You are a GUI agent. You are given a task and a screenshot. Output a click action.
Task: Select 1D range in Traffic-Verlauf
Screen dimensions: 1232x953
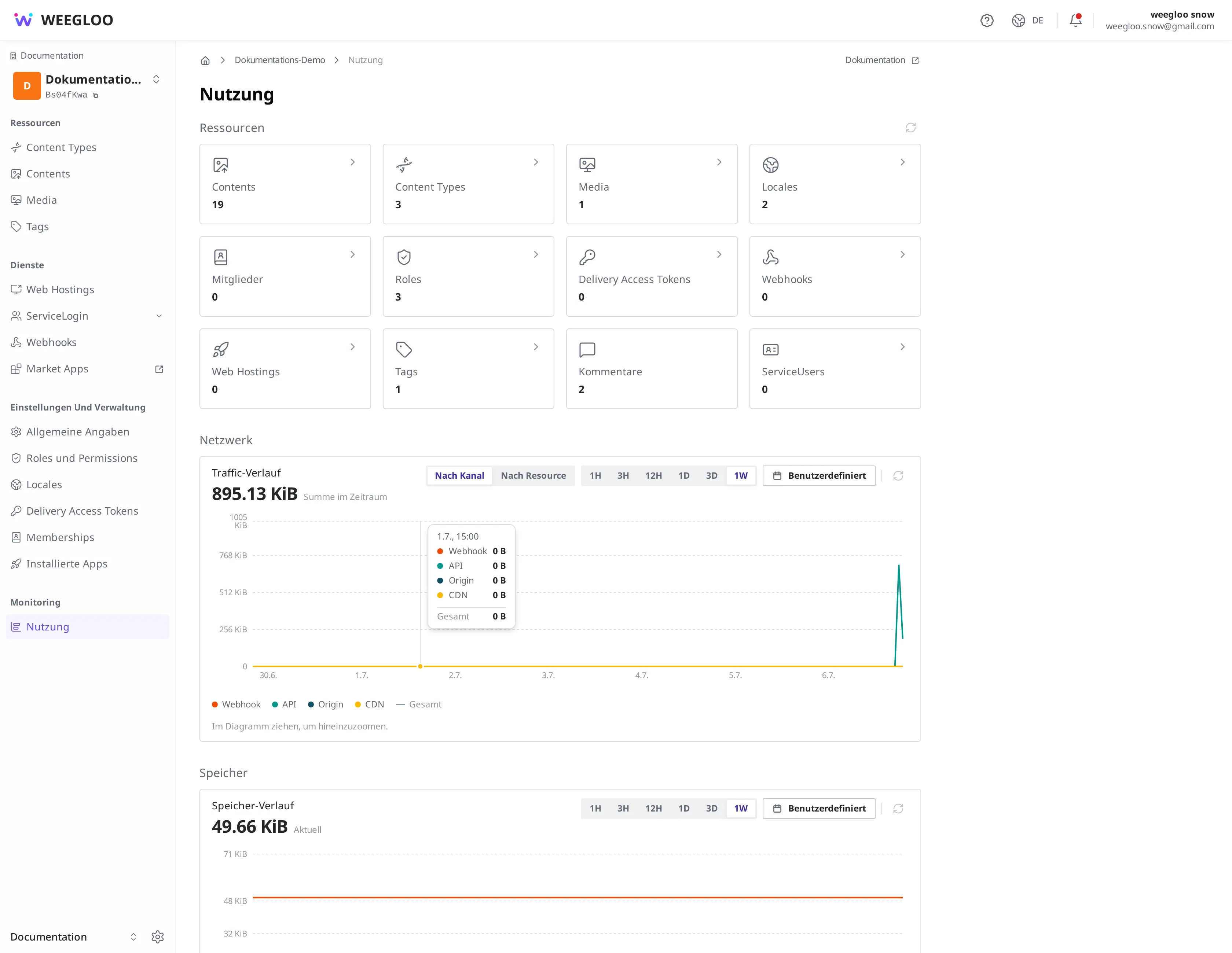[x=684, y=475]
